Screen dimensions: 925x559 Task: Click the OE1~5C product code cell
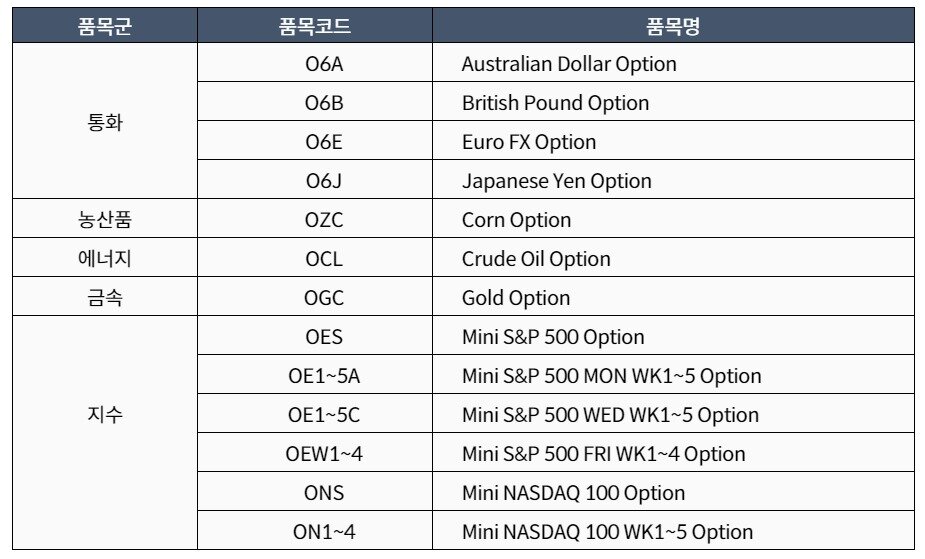pos(323,415)
